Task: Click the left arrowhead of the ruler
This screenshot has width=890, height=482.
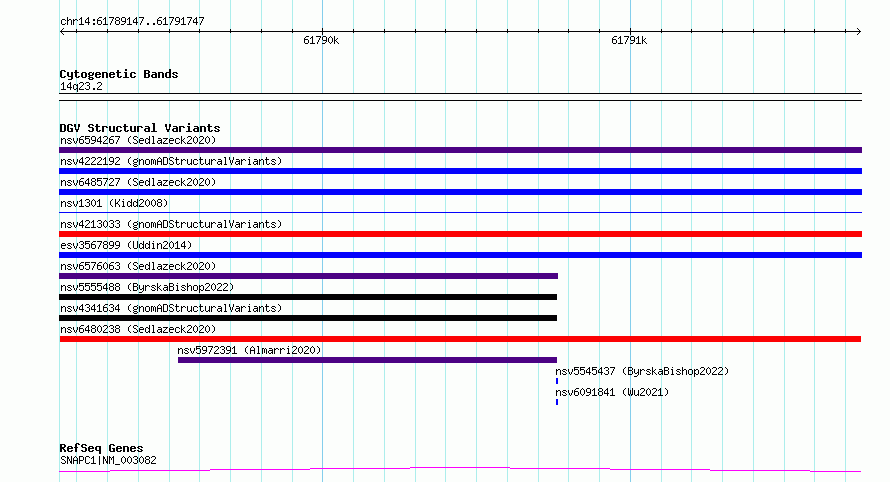Action: tap(62, 32)
